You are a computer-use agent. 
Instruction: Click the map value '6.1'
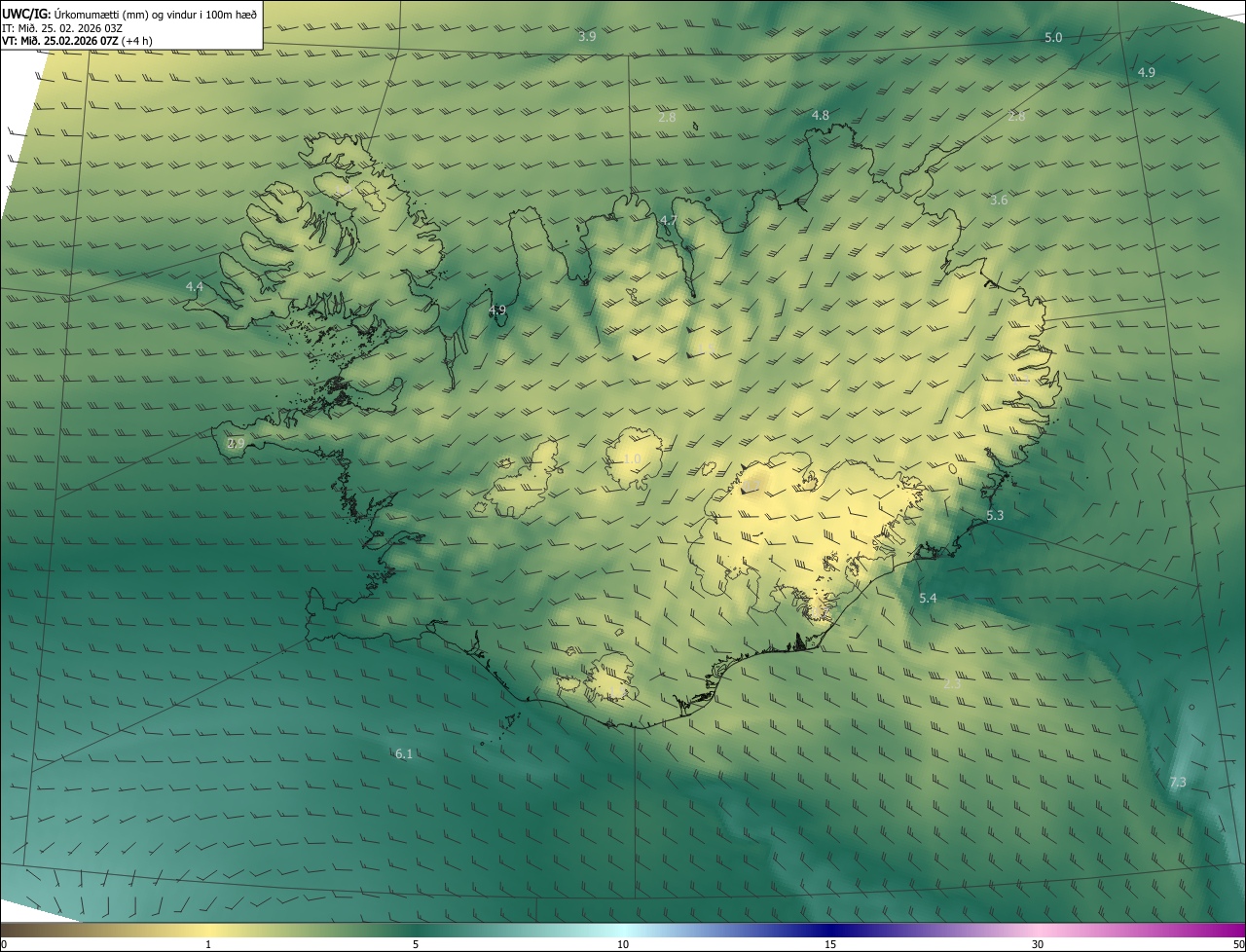click(404, 754)
